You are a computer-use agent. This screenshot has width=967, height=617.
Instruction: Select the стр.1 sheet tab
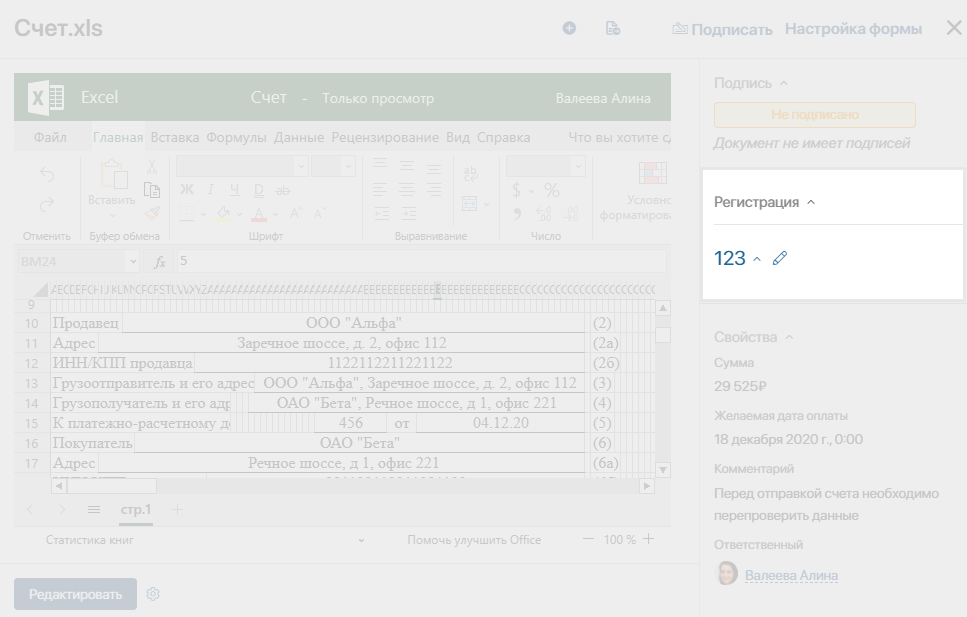click(136, 510)
